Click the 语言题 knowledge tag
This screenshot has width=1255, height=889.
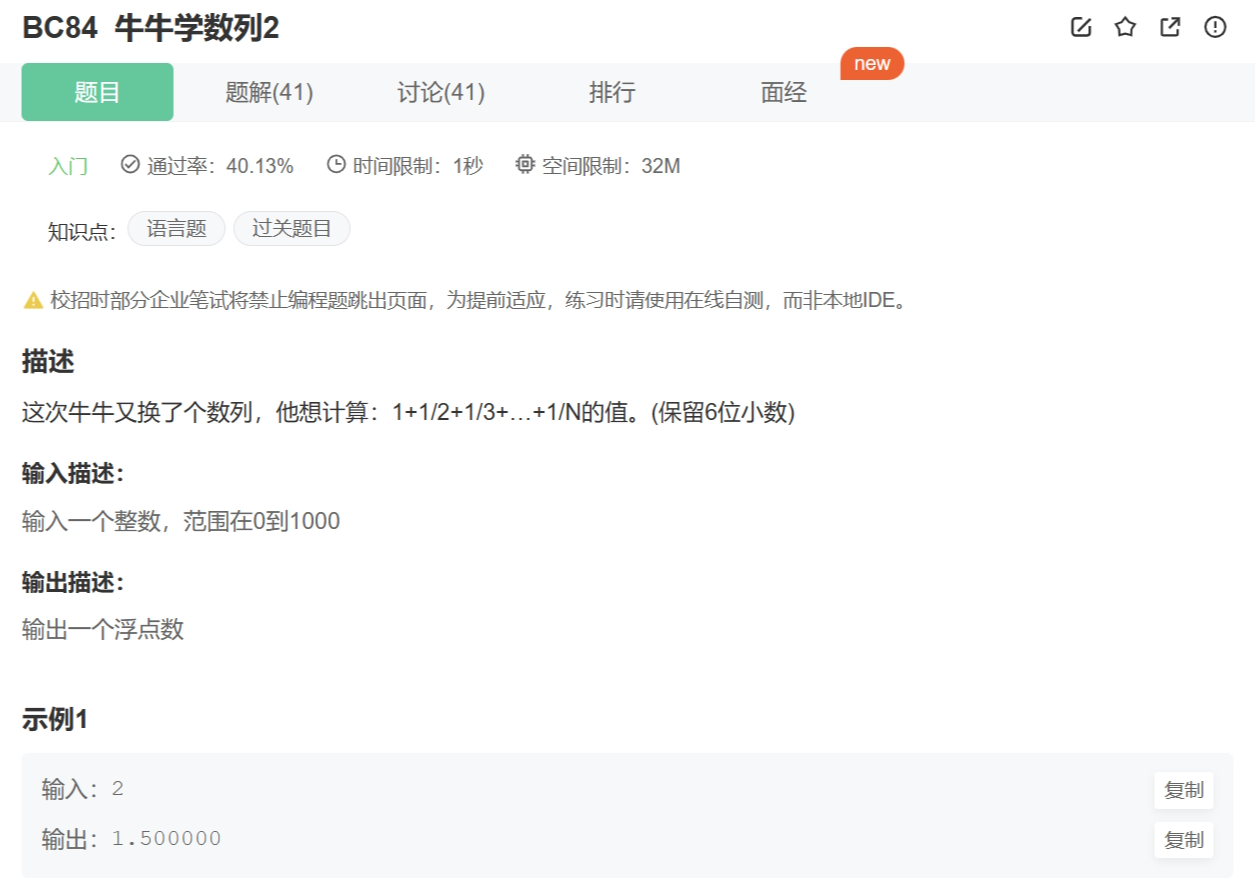coord(176,228)
